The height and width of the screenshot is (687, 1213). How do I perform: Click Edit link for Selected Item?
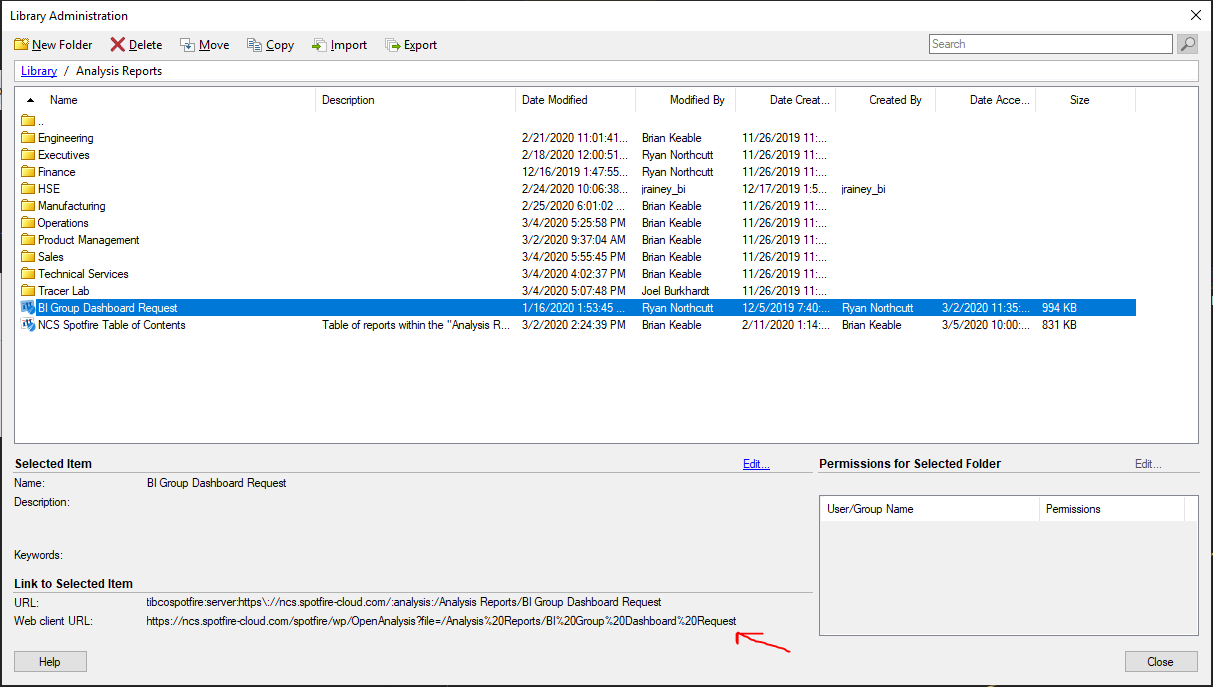pos(756,464)
